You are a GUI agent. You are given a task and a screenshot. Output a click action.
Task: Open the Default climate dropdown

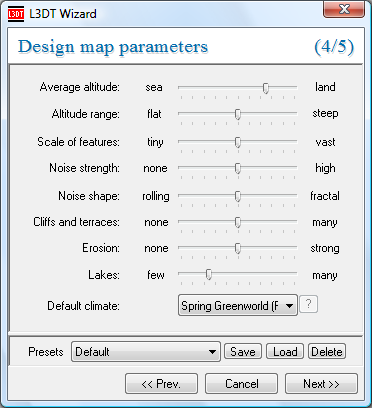pos(238,305)
